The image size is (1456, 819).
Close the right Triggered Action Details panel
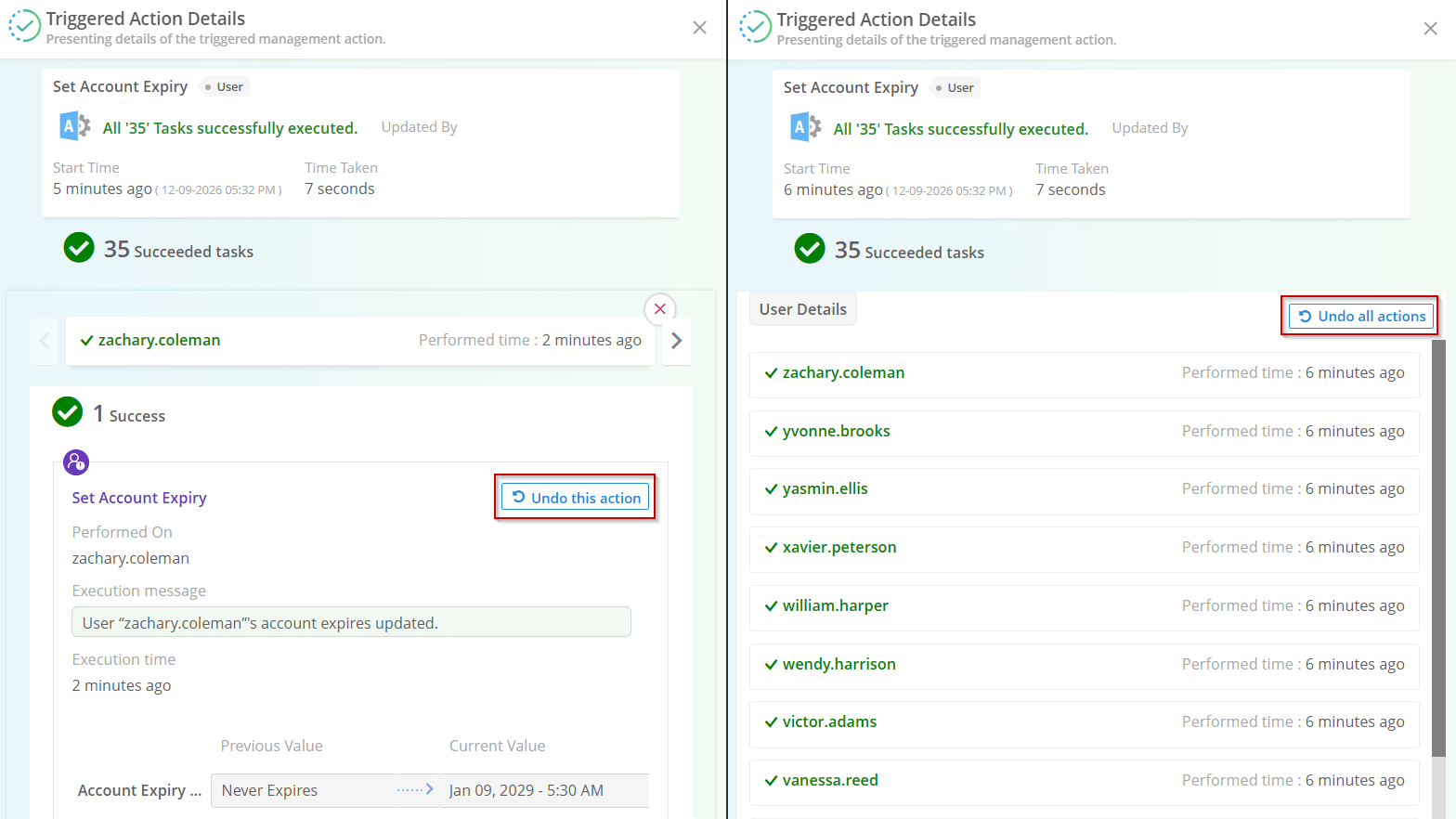[1431, 29]
